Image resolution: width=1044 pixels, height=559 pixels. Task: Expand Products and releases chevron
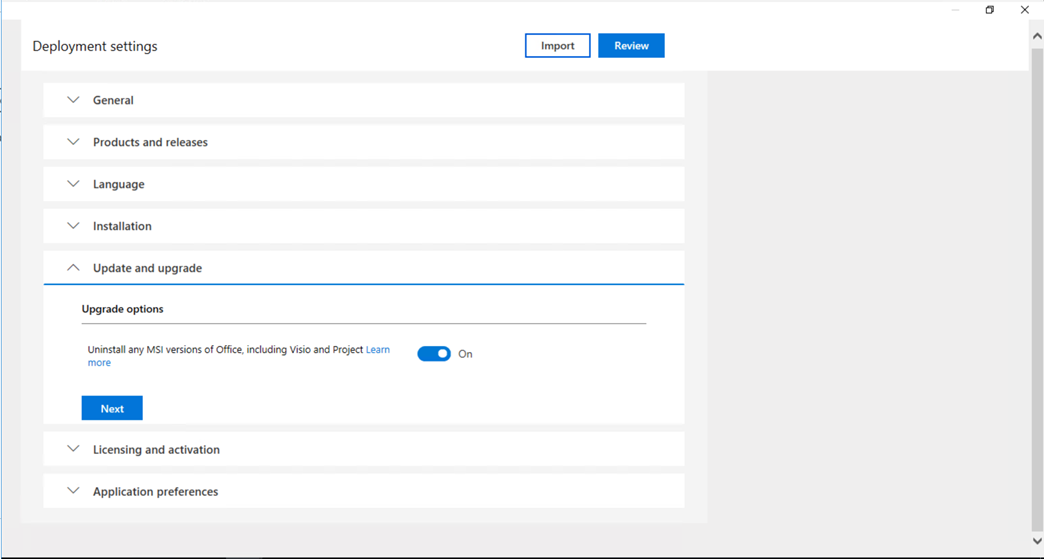[x=73, y=142]
